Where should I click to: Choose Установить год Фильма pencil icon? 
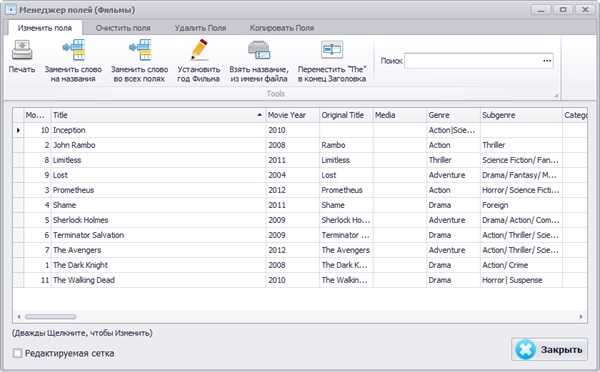[x=199, y=50]
